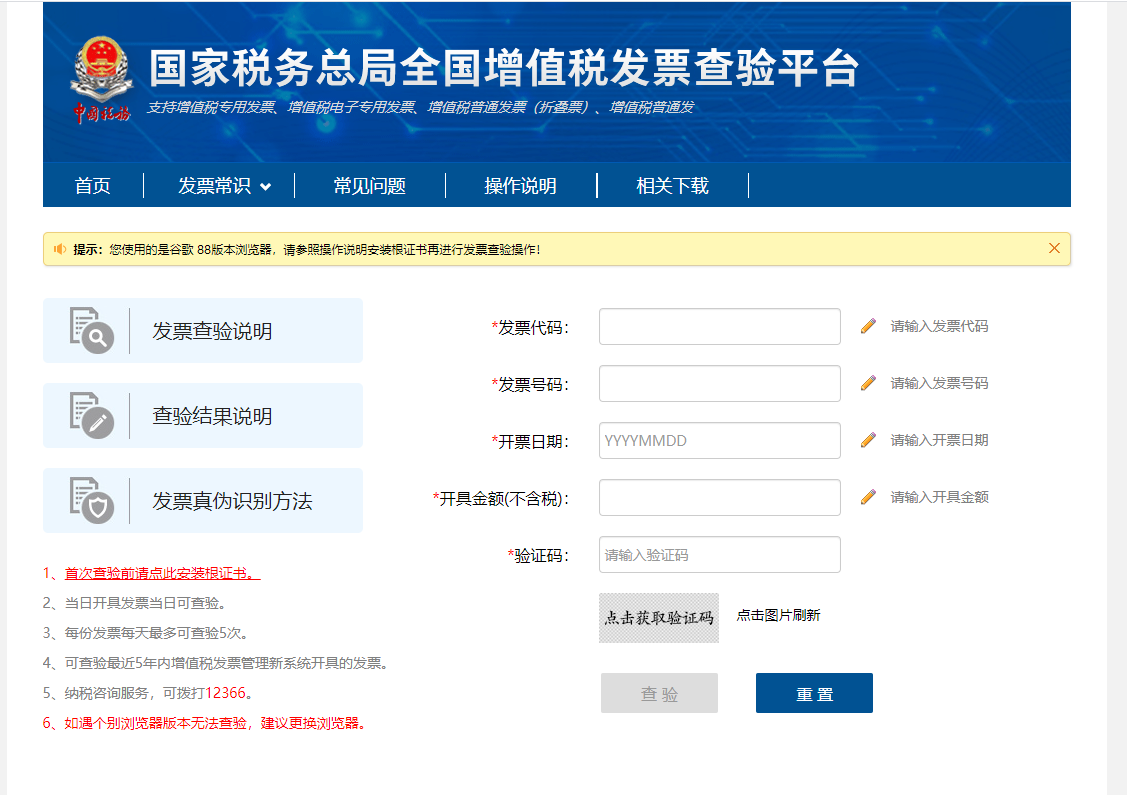Expand the 发票常识 dropdown menu
Viewport: 1127px width, 795px height.
pyautogui.click(x=224, y=186)
